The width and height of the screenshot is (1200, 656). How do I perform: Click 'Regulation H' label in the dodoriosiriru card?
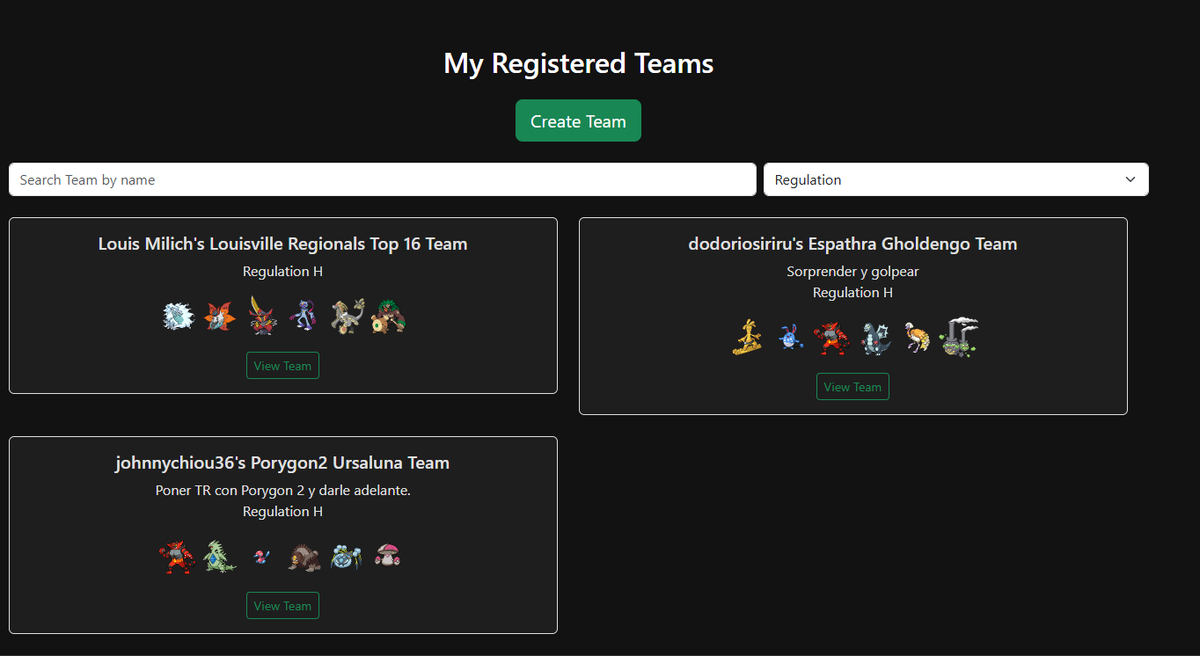pos(853,293)
